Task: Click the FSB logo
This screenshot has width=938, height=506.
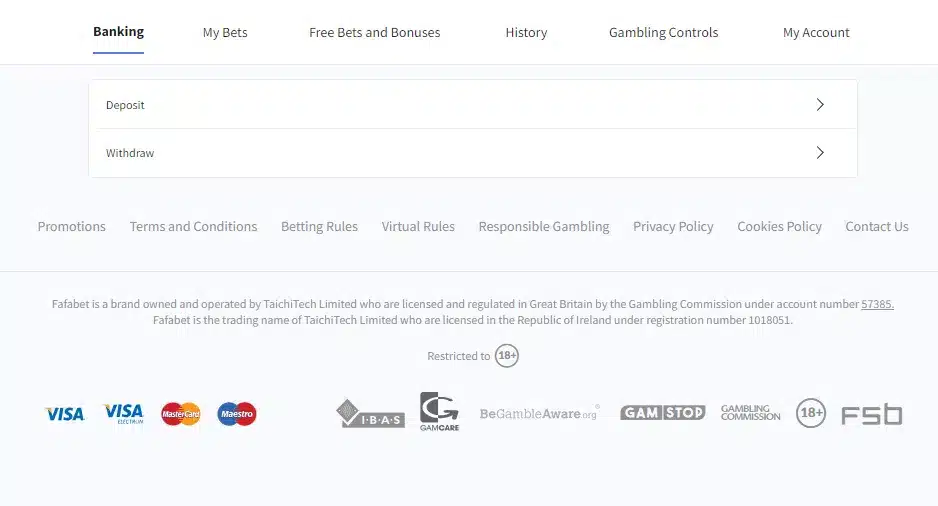Action: point(871,414)
